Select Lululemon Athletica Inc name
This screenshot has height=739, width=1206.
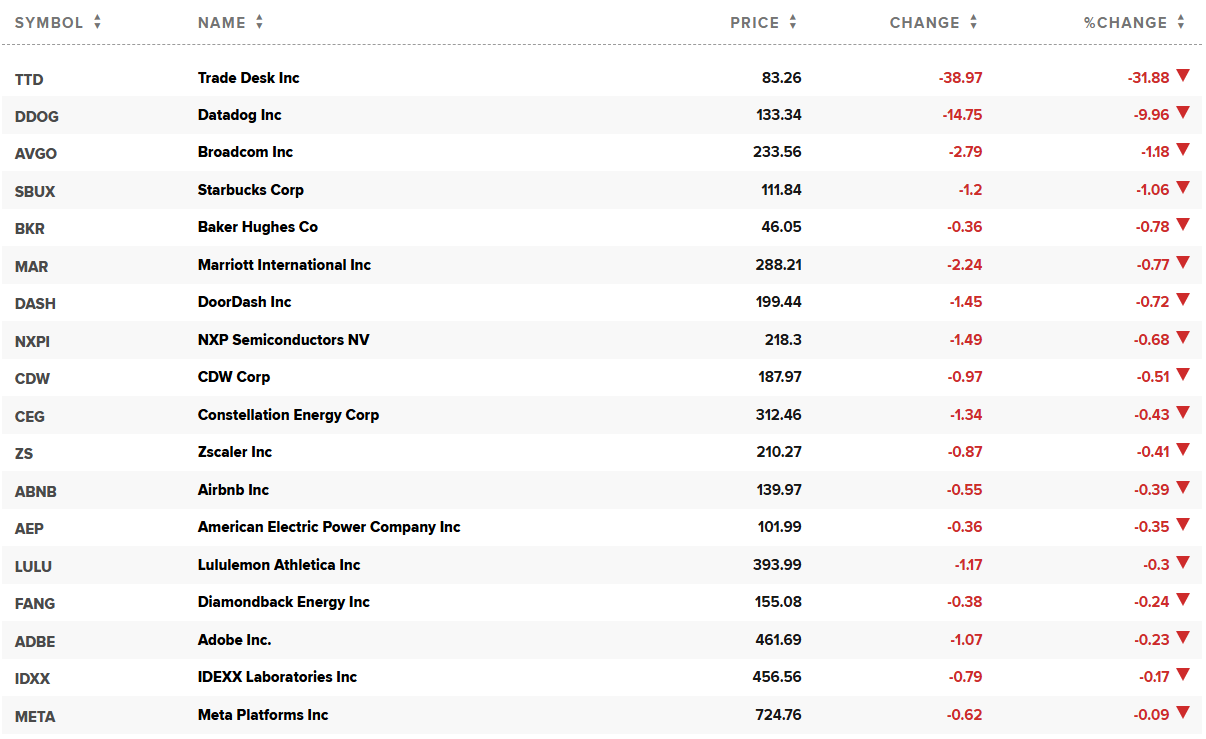coord(279,565)
